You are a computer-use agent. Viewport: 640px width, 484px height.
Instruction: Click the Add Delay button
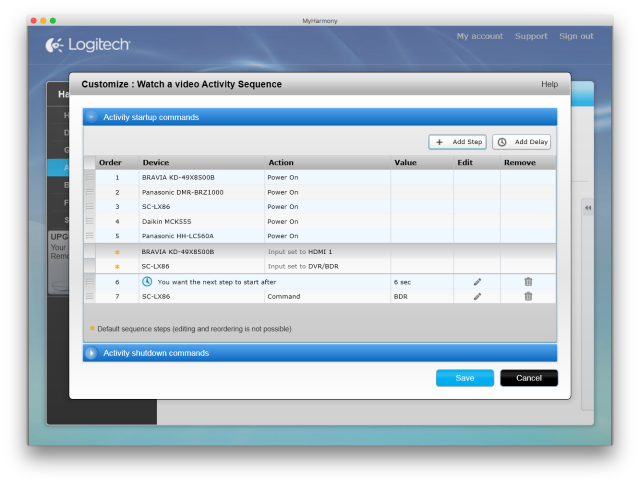click(x=521, y=142)
